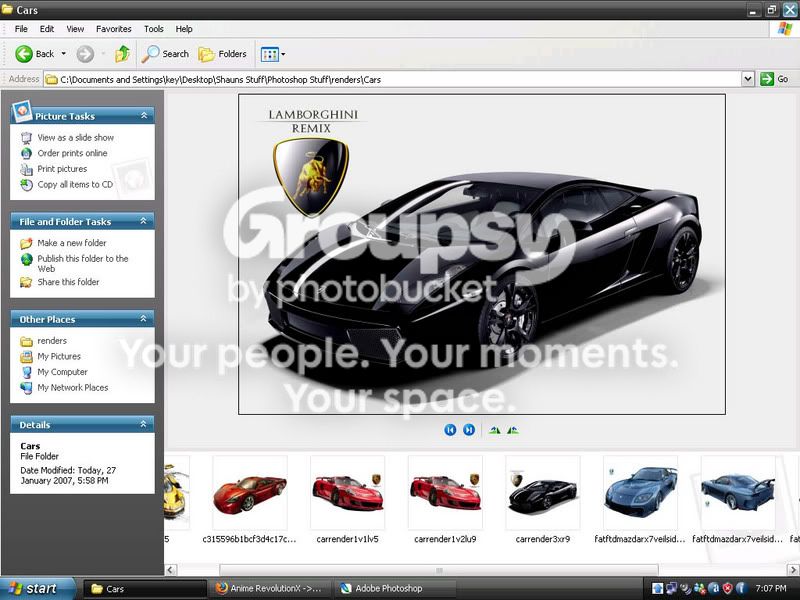Click the Previous Image filmstrip button
Screen dimensions: 800x600
pyautogui.click(x=450, y=430)
